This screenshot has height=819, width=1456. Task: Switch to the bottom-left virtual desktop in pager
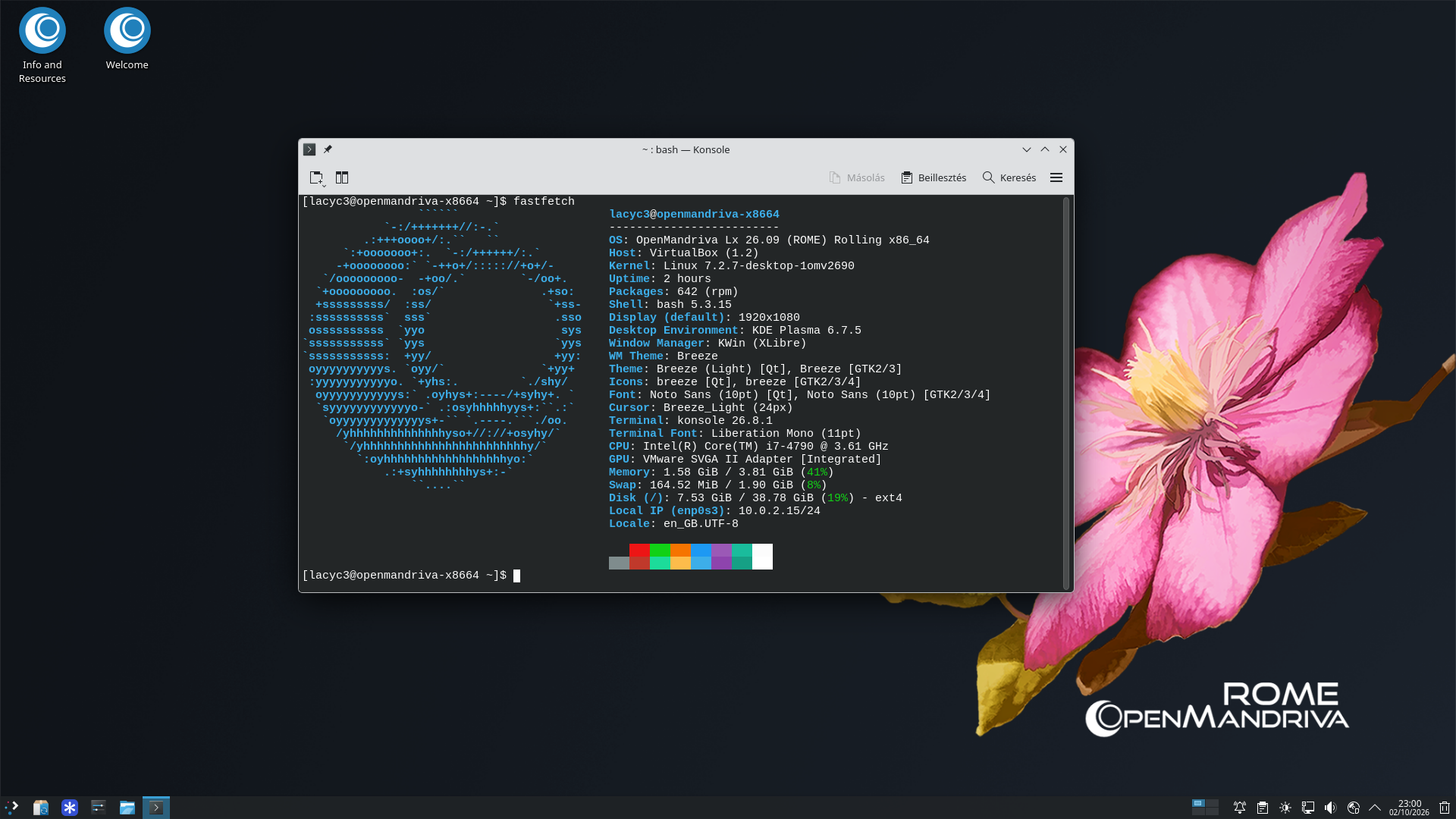tap(1198, 811)
